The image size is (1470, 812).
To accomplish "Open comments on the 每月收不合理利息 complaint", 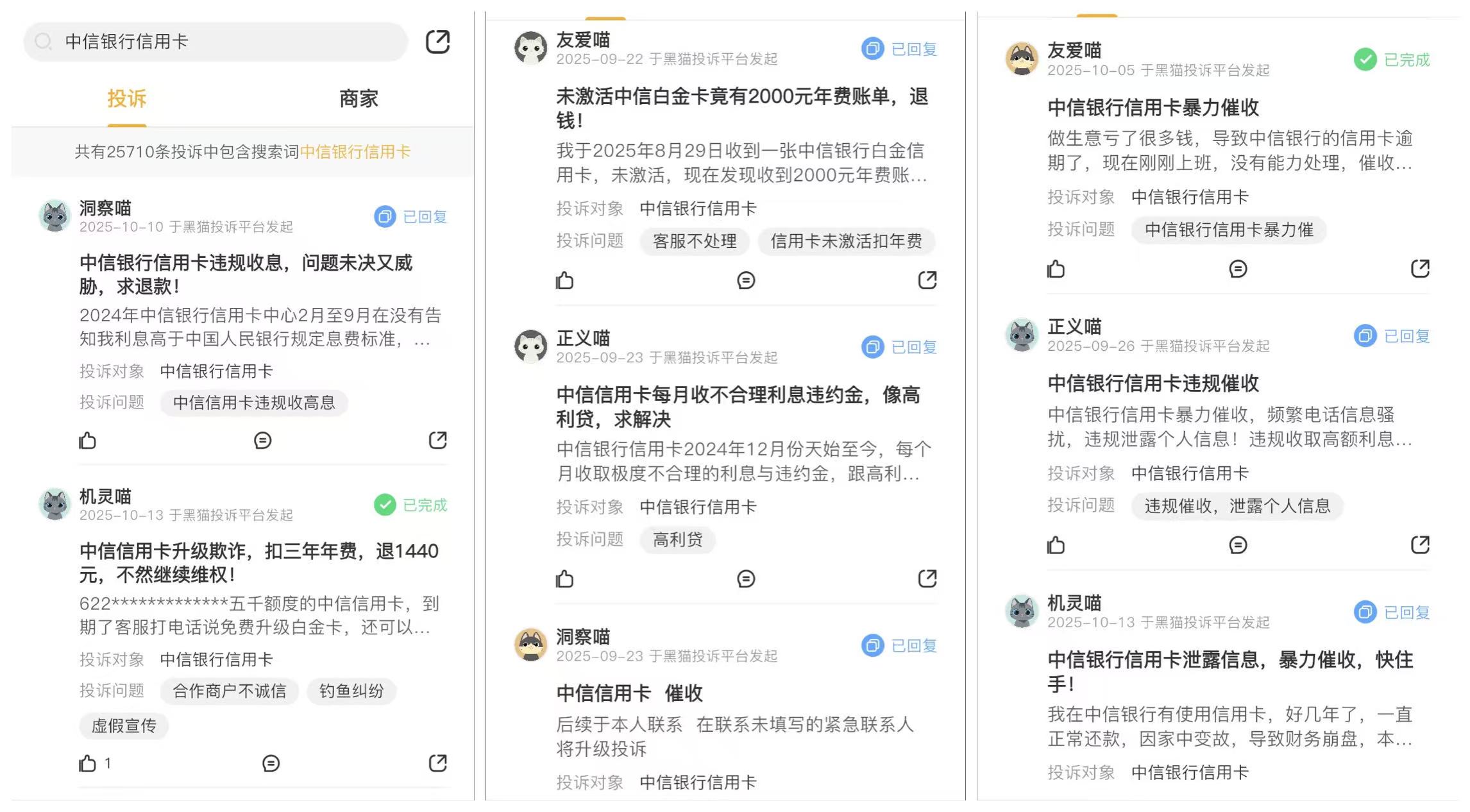I will (x=746, y=579).
